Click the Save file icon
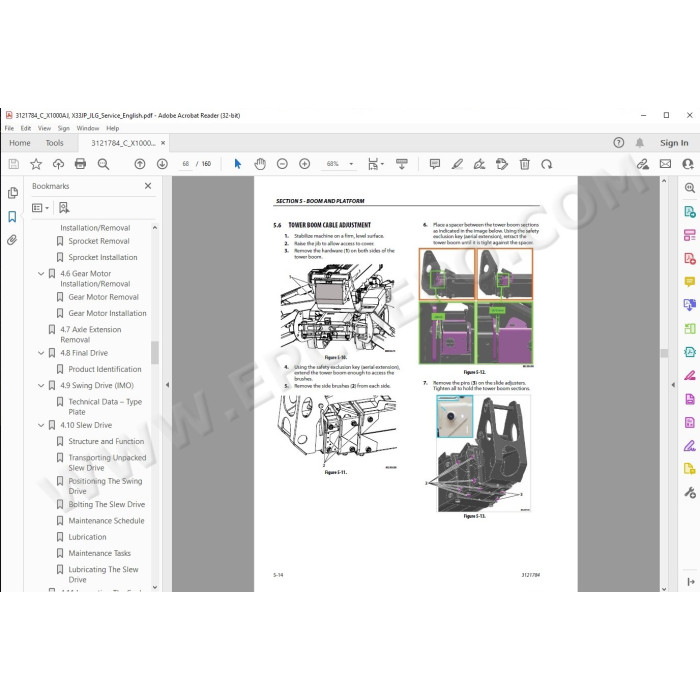Viewport: 700px width, 700px height. pyautogui.click(x=14, y=164)
